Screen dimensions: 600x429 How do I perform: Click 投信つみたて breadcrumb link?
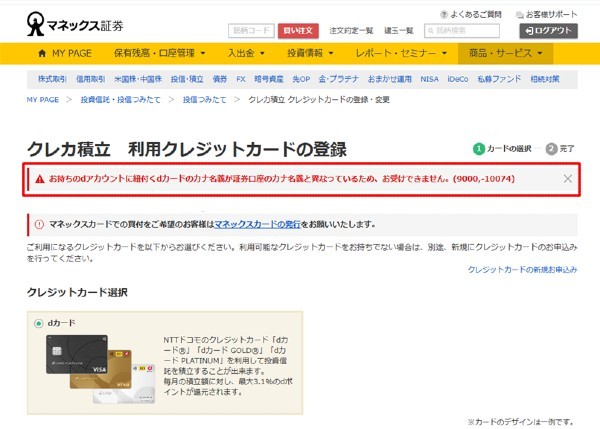tap(204, 100)
